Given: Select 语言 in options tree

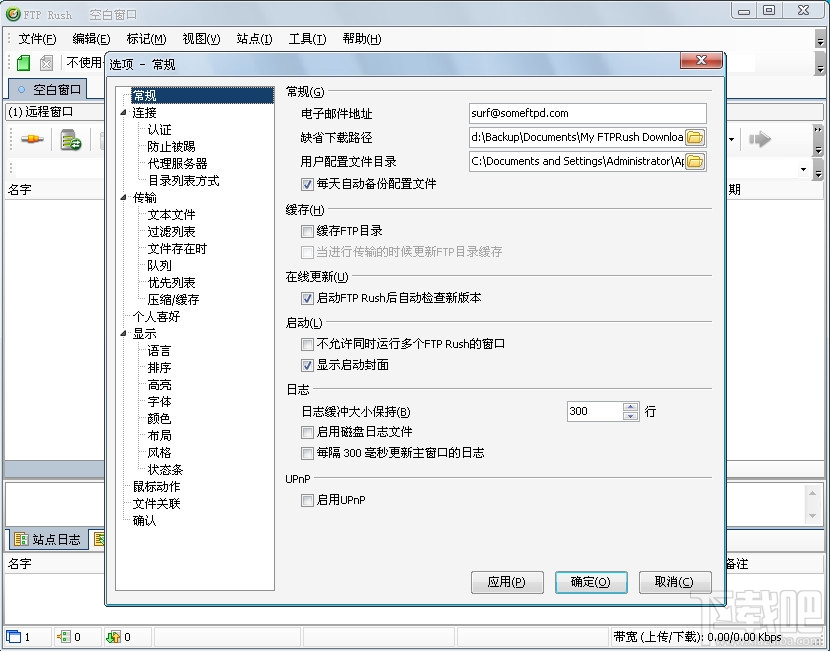Looking at the screenshot, I should coord(159,350).
